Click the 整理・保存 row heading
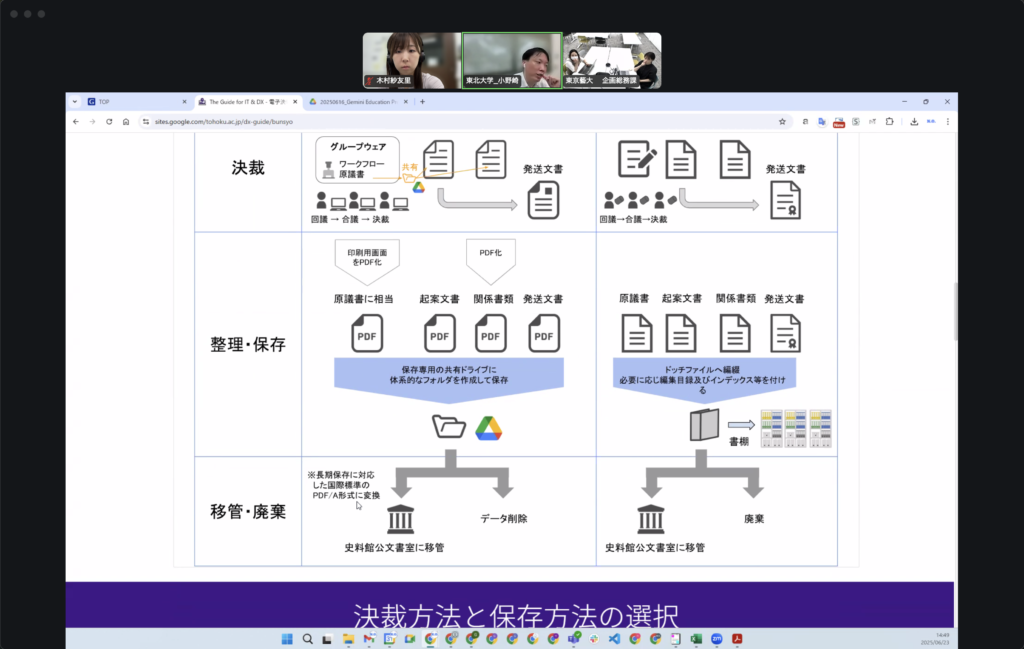1024x649 pixels. (248, 345)
